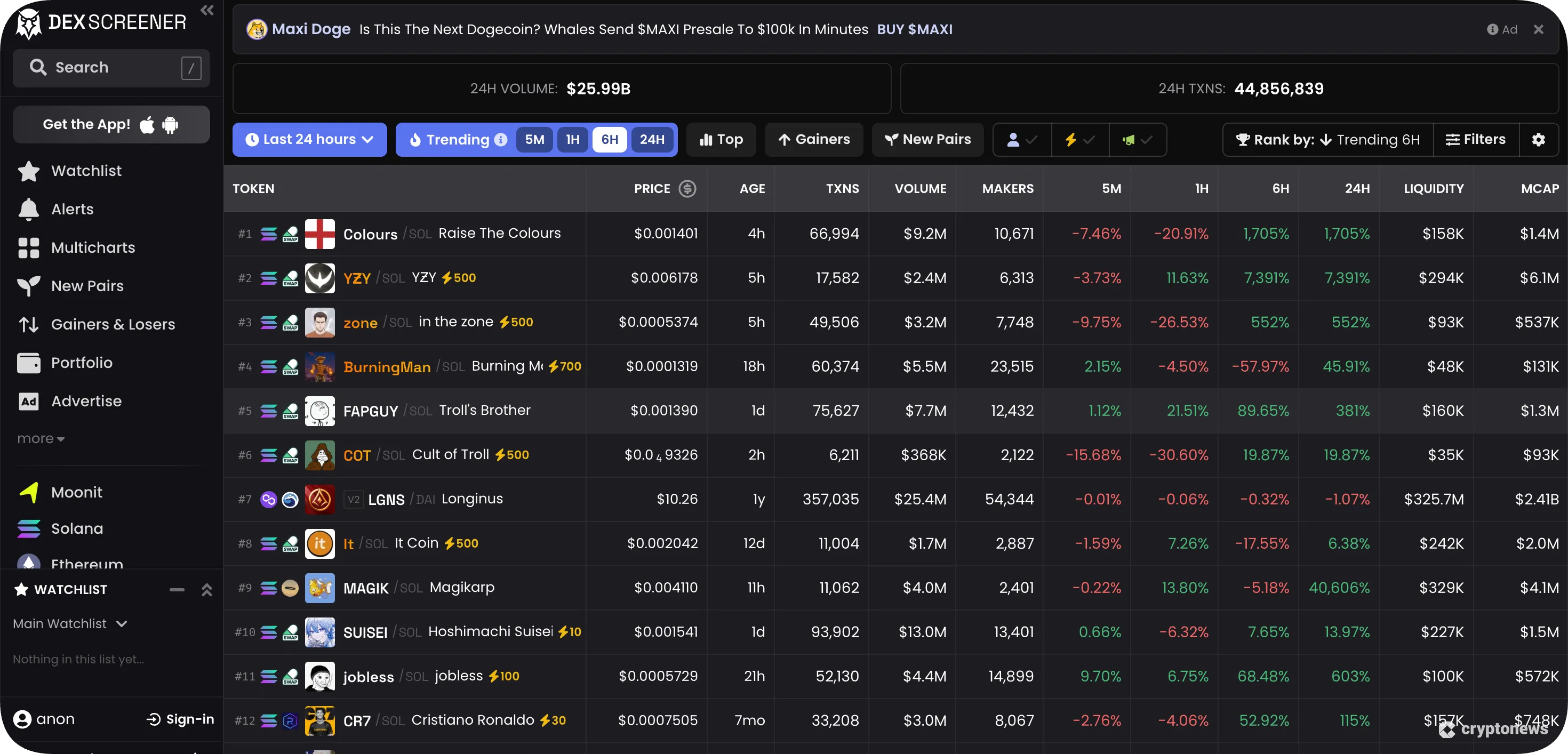The width and height of the screenshot is (1568, 754).
Task: Open the Last 24 hours dropdown
Action: 309,139
